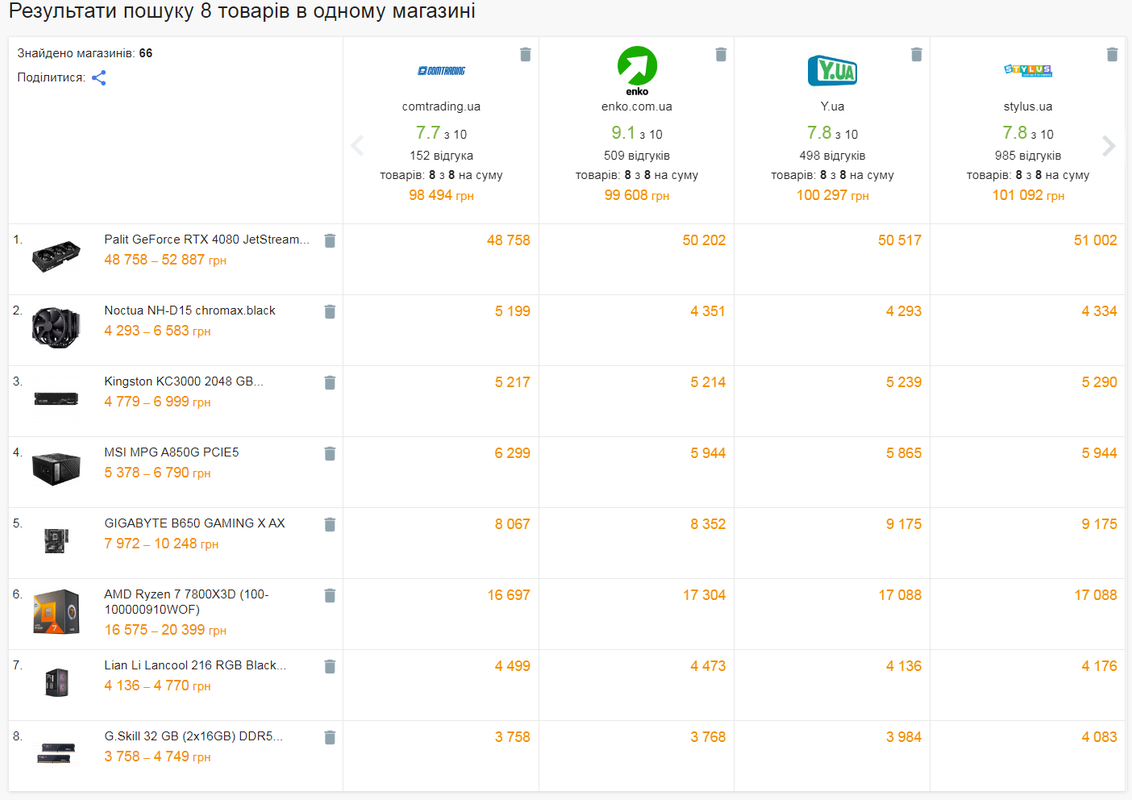The height and width of the screenshot is (800, 1132).
Task: Click price 50 202 in enko column
Action: (704, 240)
